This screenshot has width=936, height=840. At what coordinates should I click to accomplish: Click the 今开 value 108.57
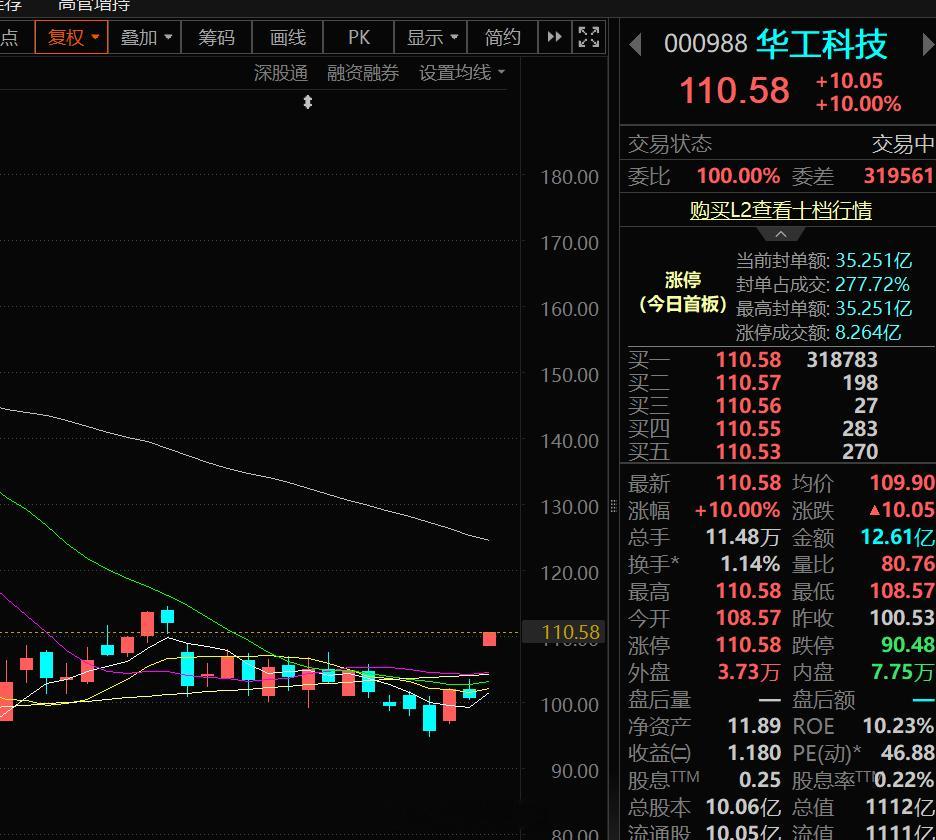pos(749,618)
